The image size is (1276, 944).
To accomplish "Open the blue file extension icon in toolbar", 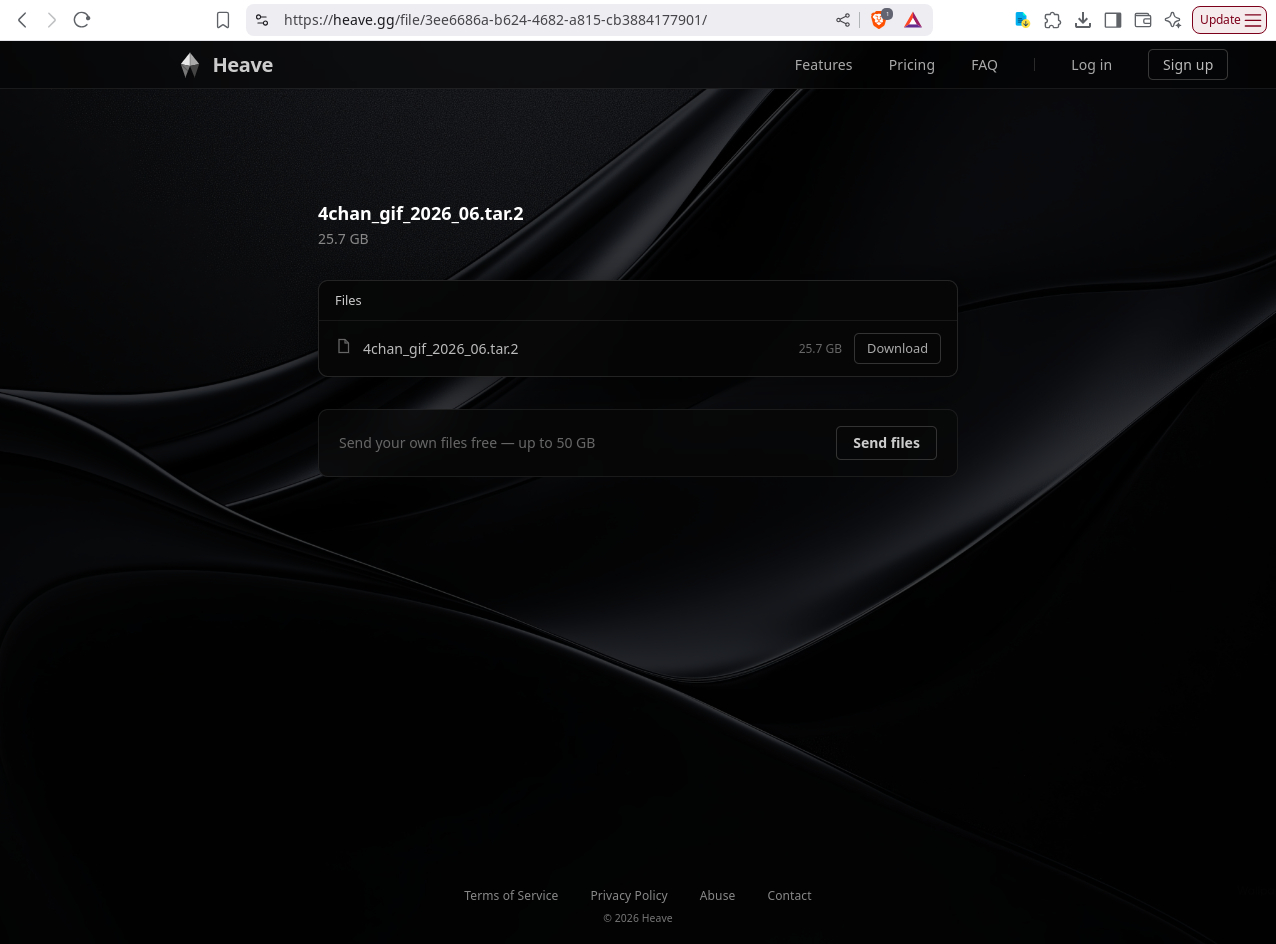I will [x=1022, y=20].
